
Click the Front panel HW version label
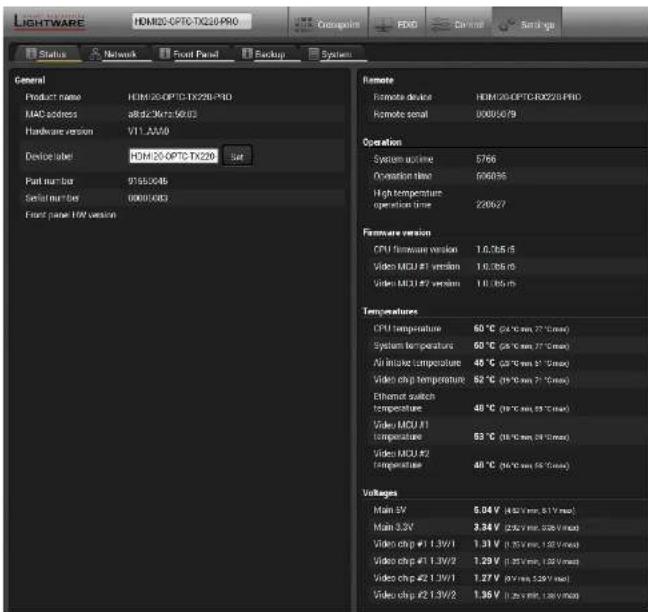(71, 215)
